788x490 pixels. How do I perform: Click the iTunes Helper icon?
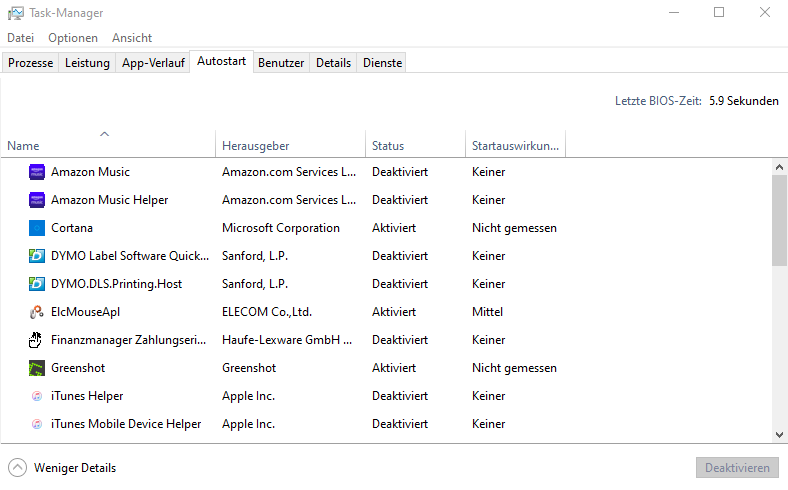[x=37, y=396]
